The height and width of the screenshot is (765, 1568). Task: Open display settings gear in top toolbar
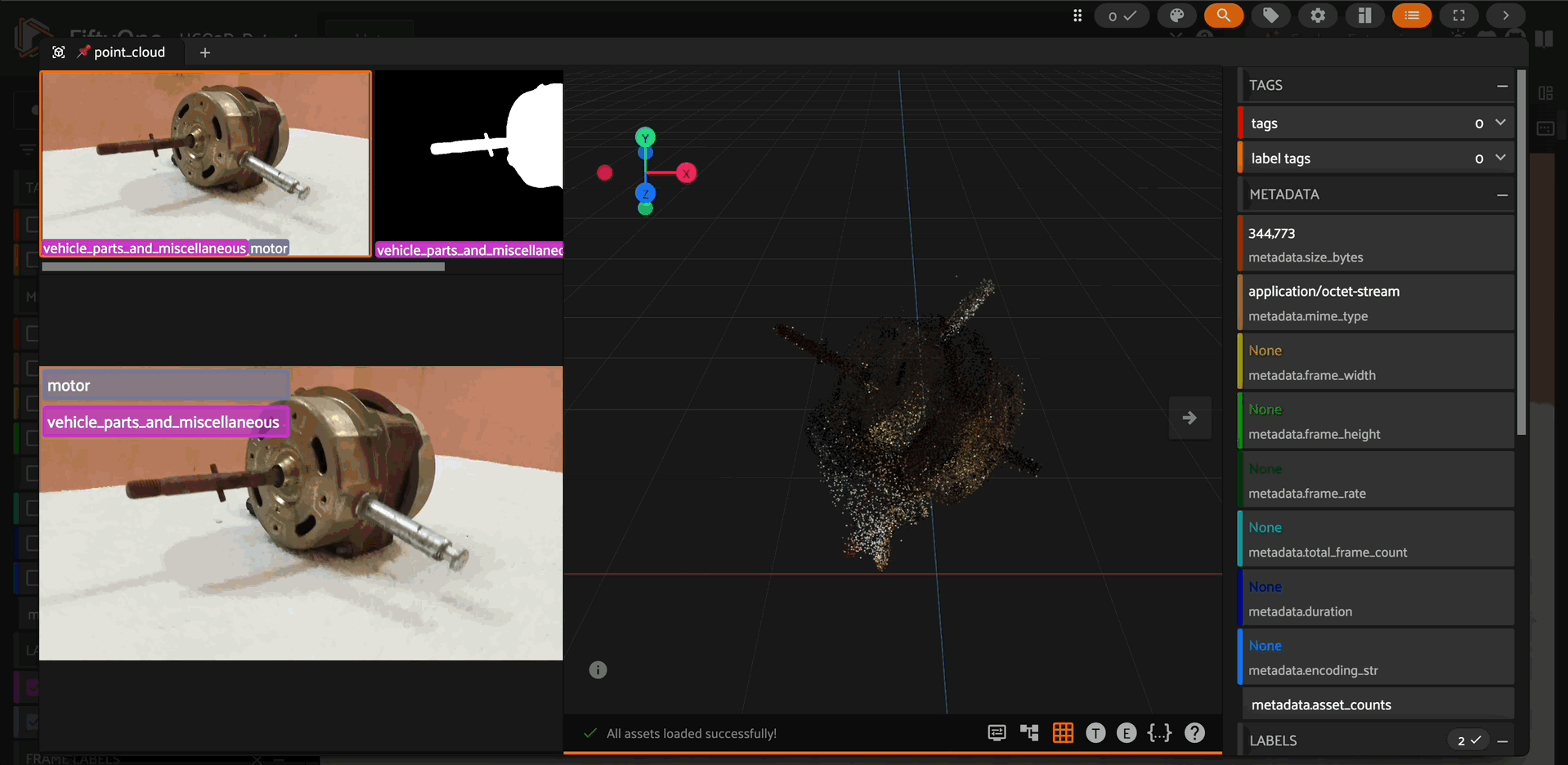coord(1318,16)
